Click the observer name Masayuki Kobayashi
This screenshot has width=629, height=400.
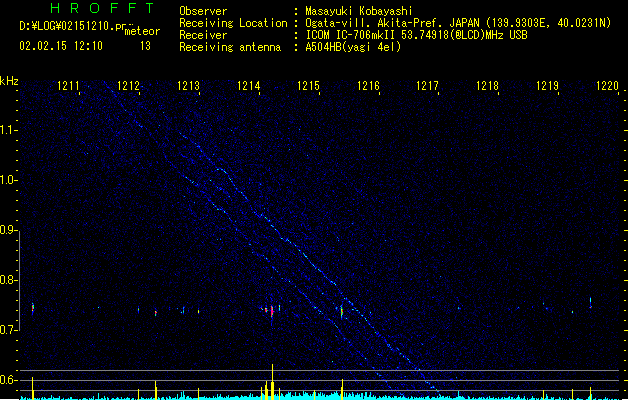[359, 11]
